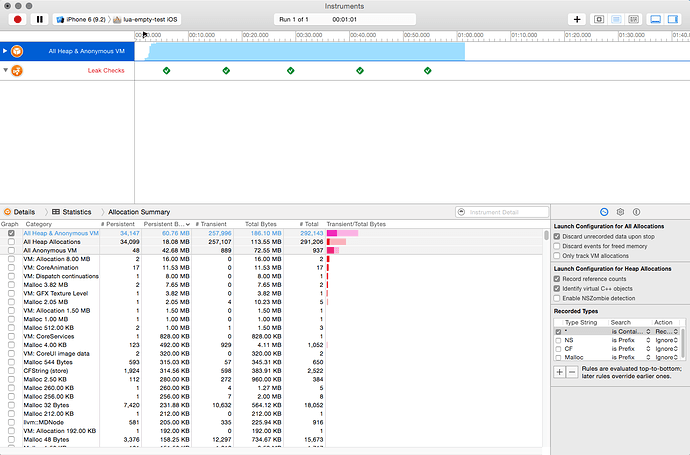Check graph box for All Anonymous VM

pos(11,250)
